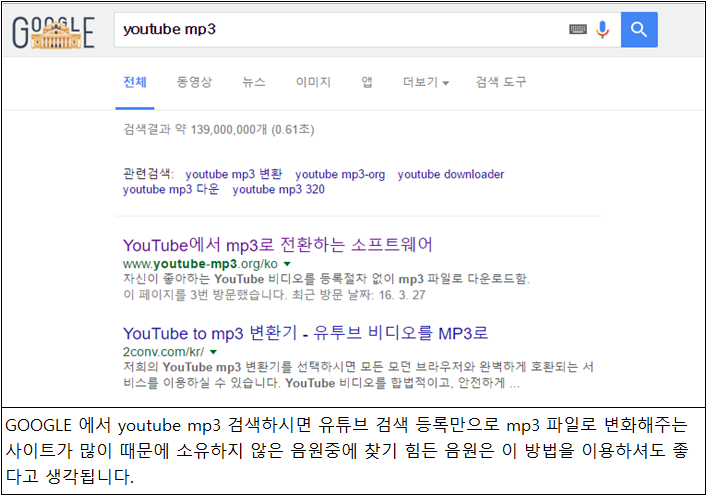Open 검색 도구 options

(x=501, y=82)
